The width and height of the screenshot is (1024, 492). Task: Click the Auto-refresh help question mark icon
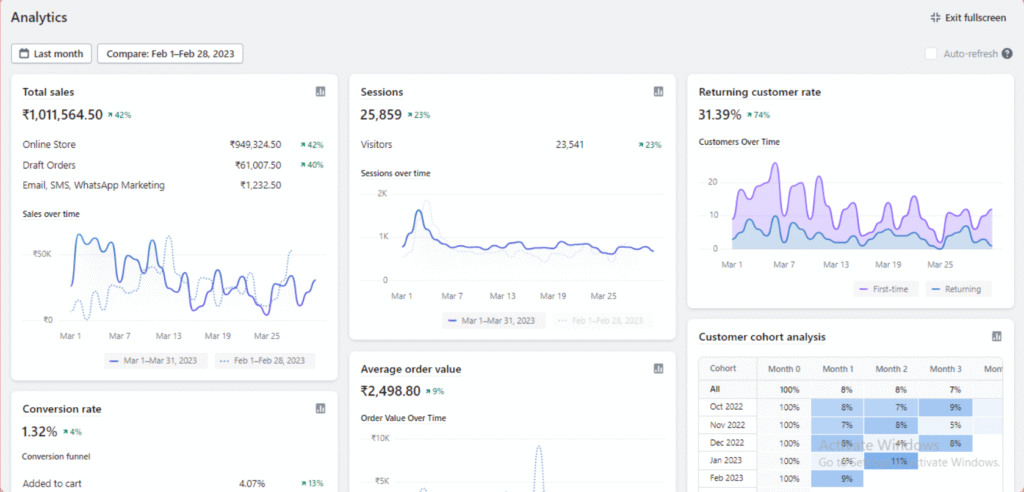1007,54
